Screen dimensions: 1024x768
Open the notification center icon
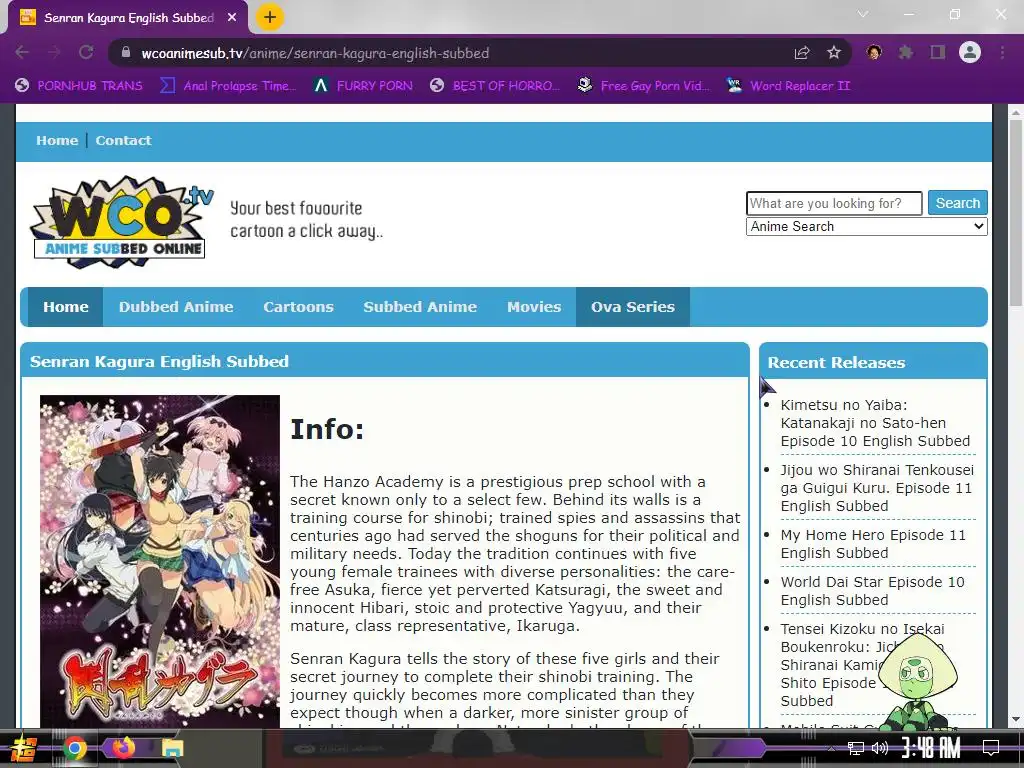(991, 748)
